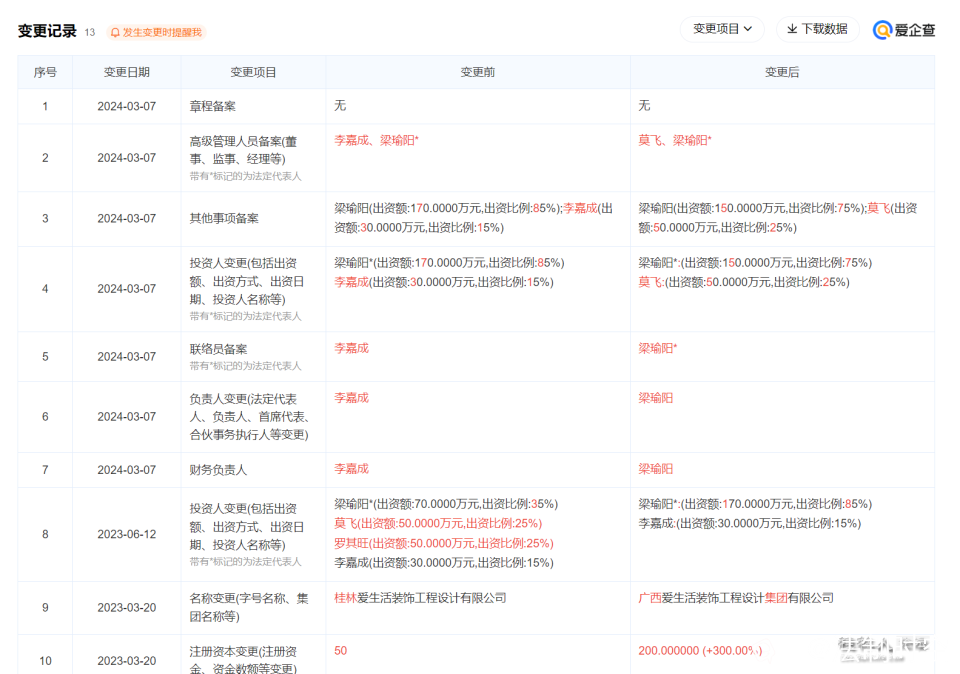This screenshot has width=960, height=674.
Task: Click the 200.000000 registered capital value
Action: (668, 650)
